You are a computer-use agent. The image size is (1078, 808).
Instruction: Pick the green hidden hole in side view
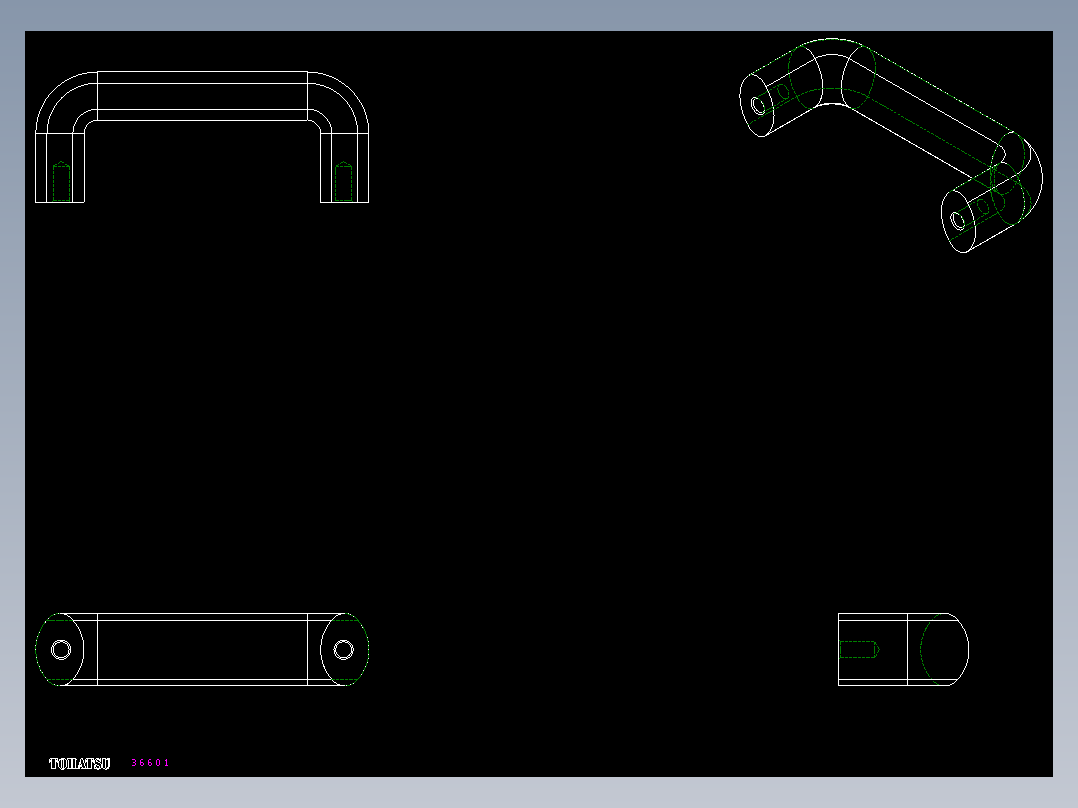(859, 649)
